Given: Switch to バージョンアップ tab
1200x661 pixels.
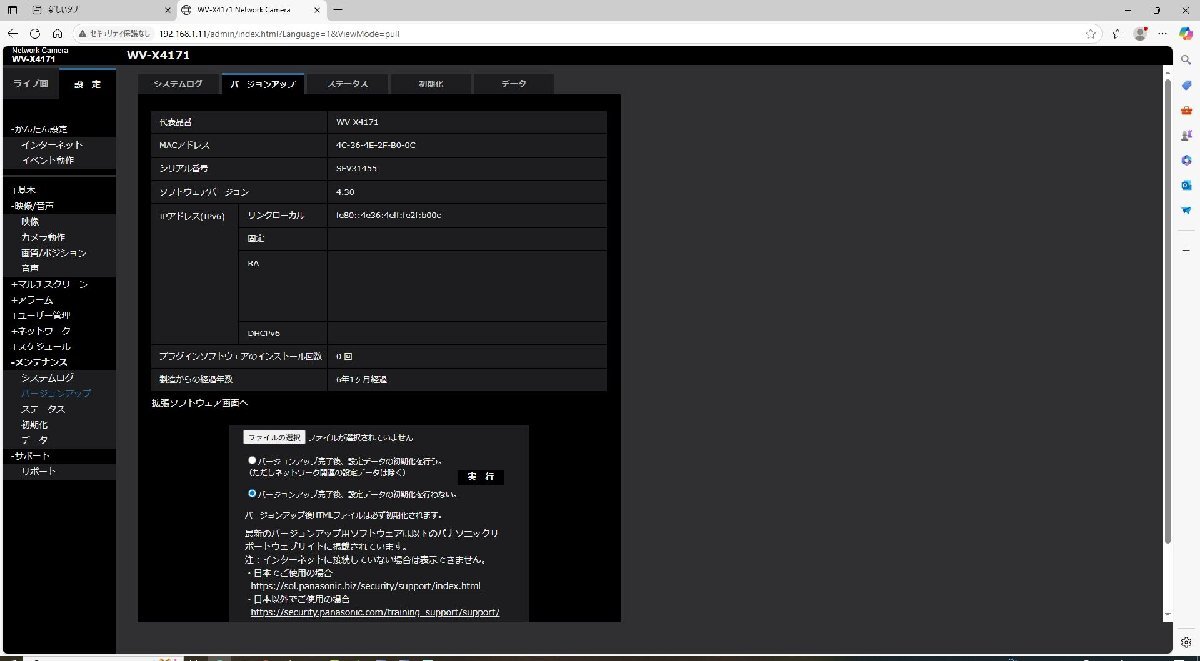Looking at the screenshot, I should pos(263,84).
